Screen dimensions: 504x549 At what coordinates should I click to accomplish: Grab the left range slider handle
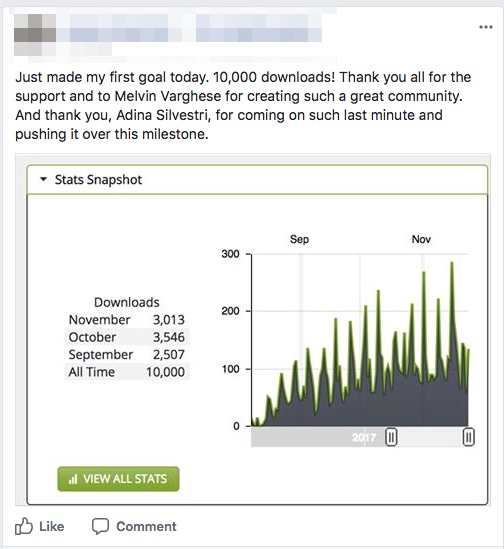[x=391, y=437]
